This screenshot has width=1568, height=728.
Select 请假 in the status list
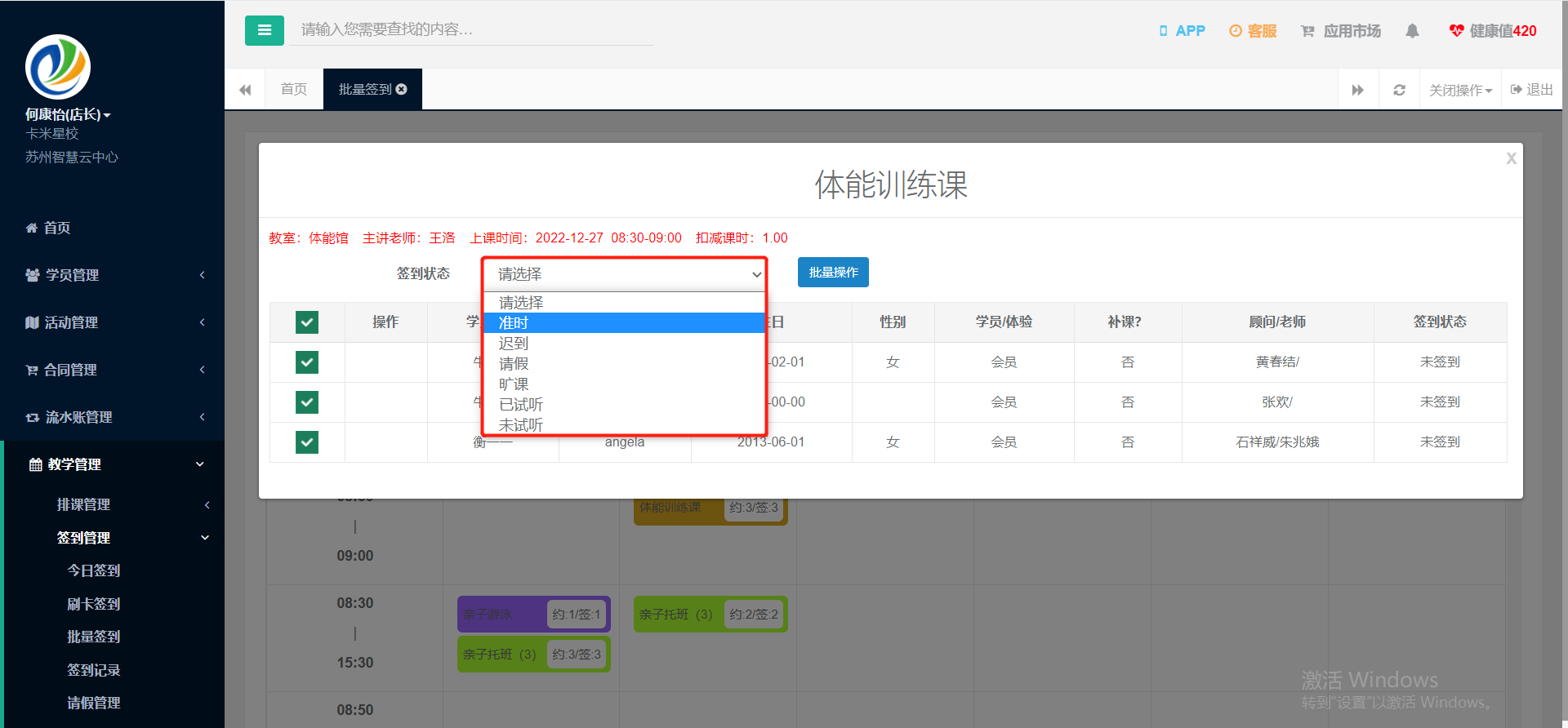(x=625, y=364)
